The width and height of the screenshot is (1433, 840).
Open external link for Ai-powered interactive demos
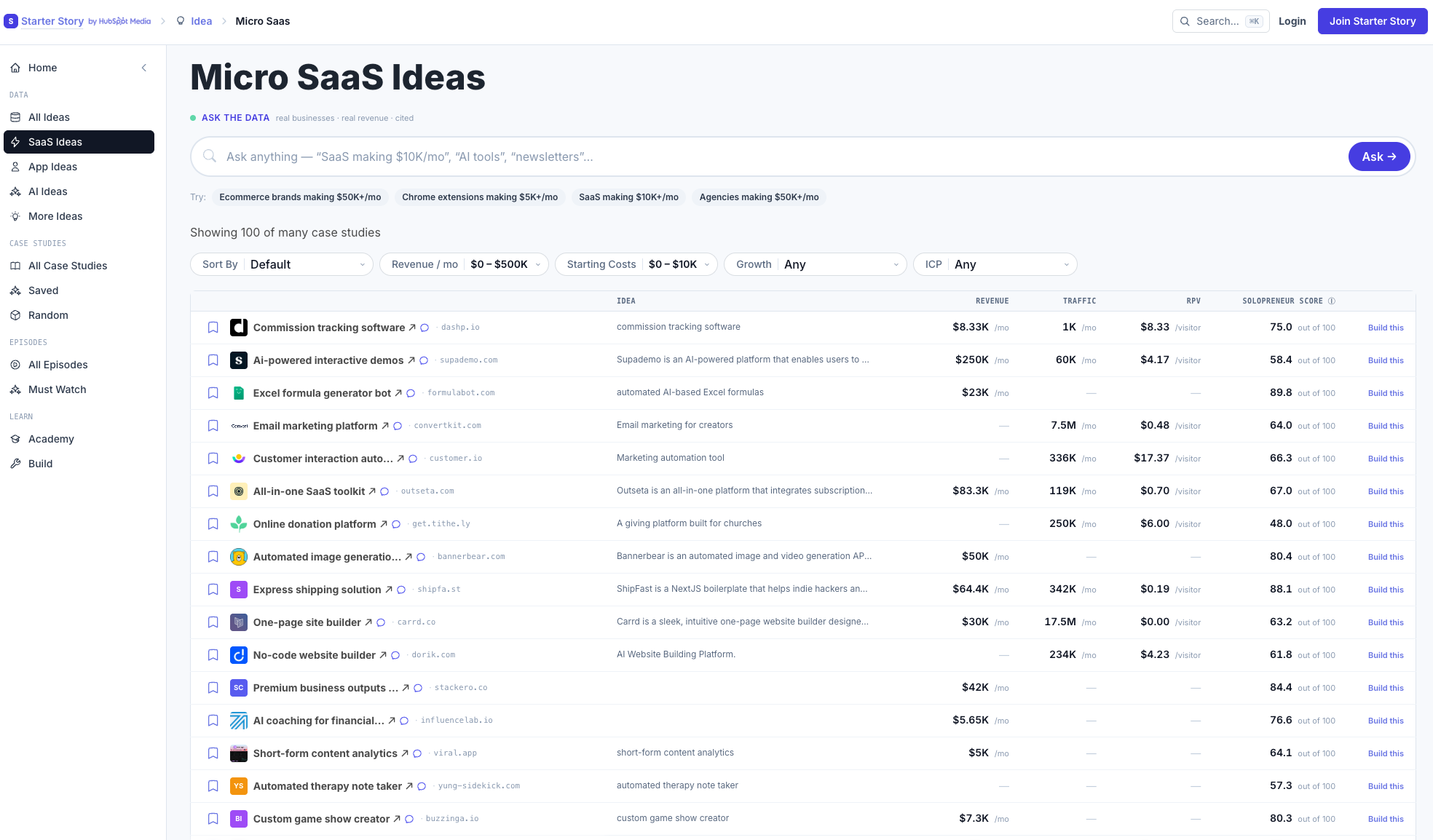[x=411, y=360]
